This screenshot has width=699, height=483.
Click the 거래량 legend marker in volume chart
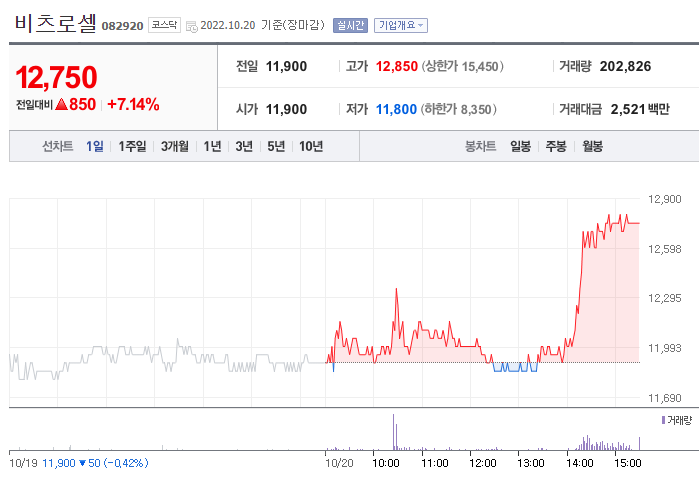pos(663,420)
